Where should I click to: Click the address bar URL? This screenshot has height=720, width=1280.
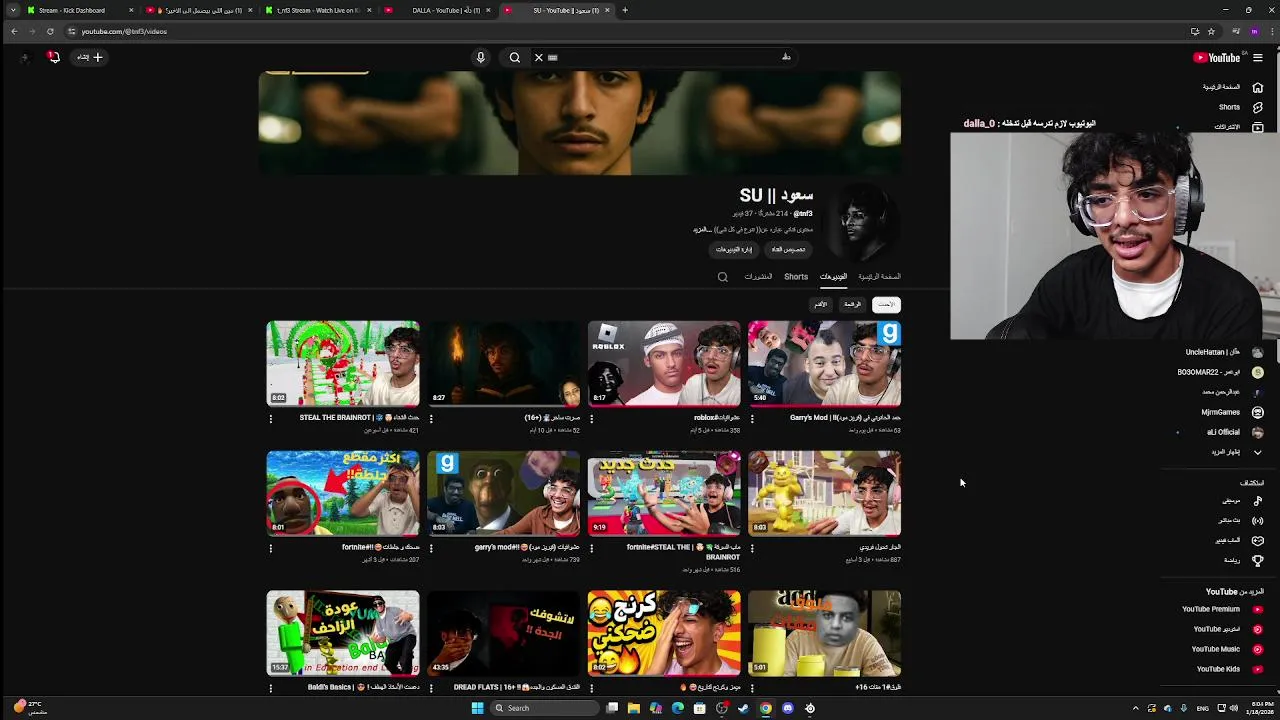click(124, 31)
